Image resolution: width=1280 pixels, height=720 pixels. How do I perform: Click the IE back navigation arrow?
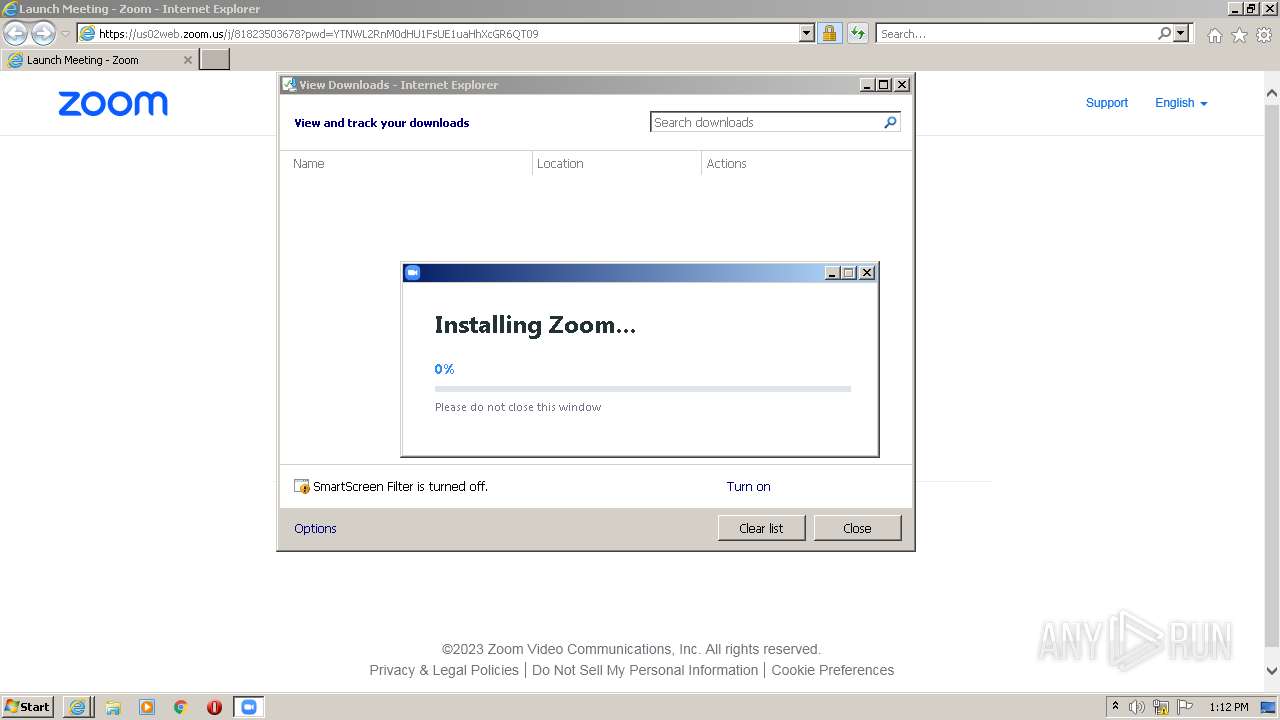(x=16, y=33)
